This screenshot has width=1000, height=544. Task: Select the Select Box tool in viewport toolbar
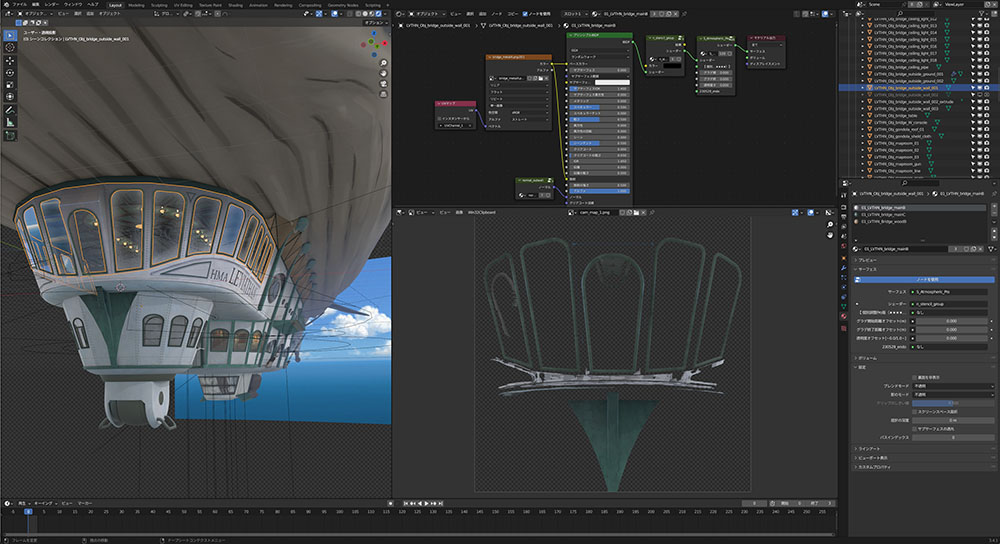[10, 36]
